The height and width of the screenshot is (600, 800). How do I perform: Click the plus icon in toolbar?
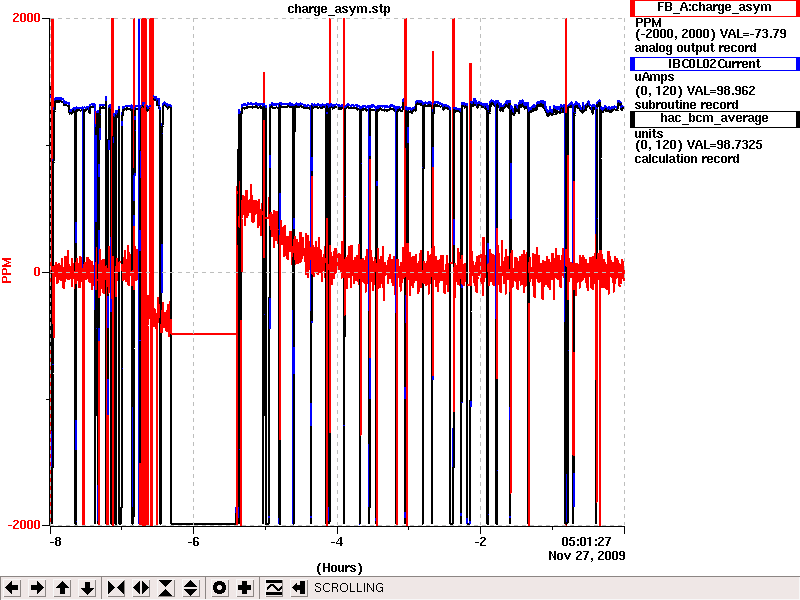(244, 588)
